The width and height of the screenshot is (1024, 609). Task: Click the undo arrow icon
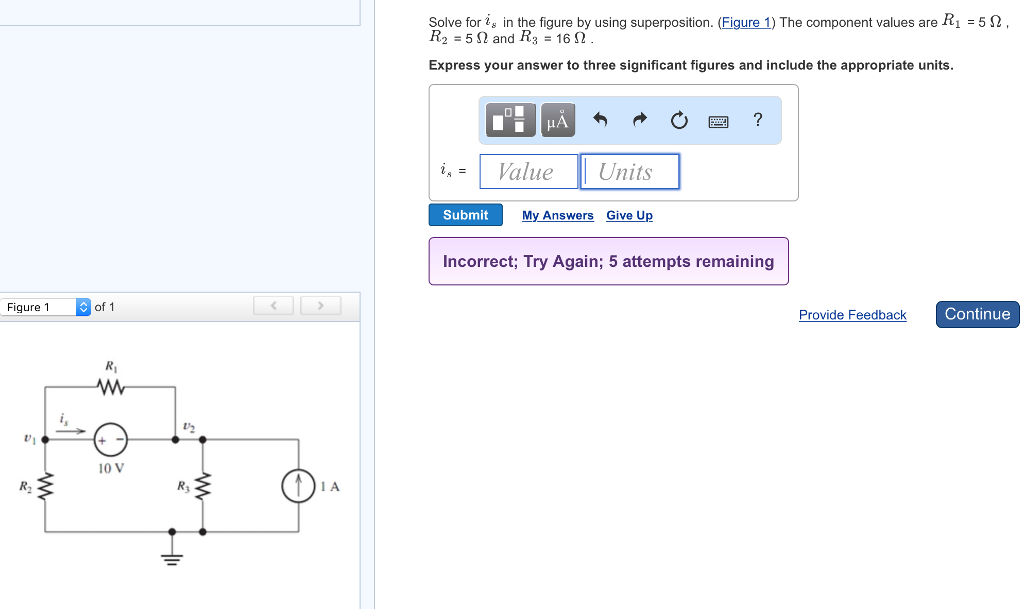point(598,119)
